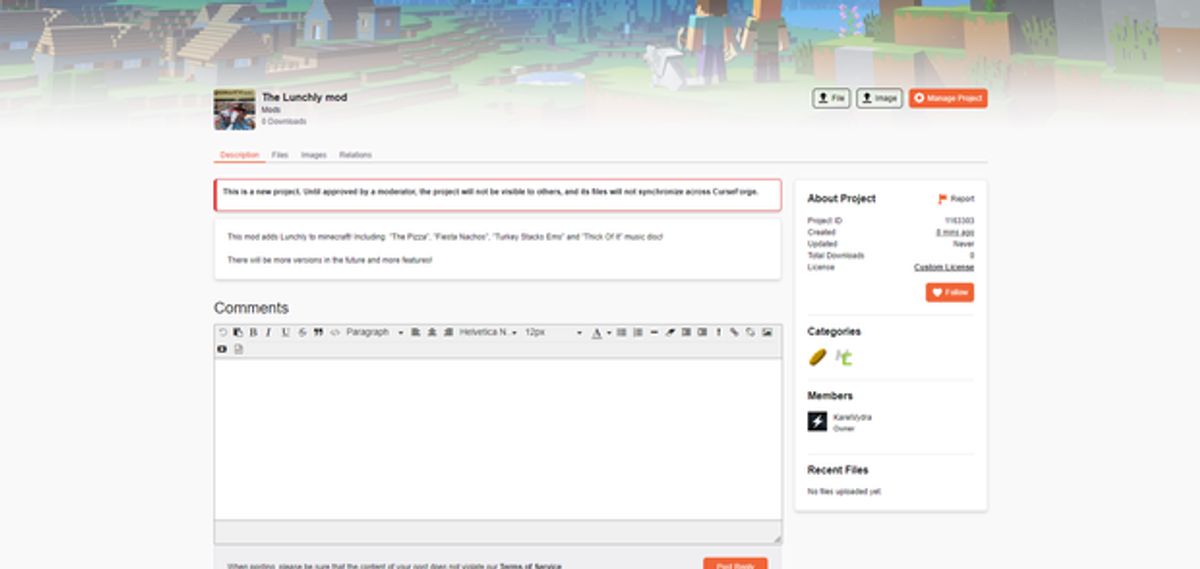Click the insert link icon
Viewport: 1200px width, 569px height.
tap(734, 332)
